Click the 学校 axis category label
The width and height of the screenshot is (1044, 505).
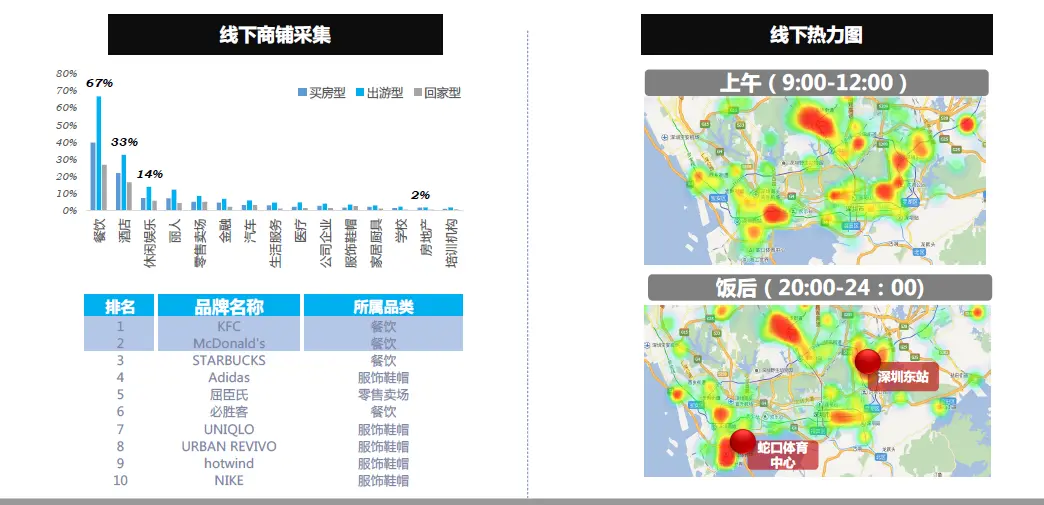point(401,229)
